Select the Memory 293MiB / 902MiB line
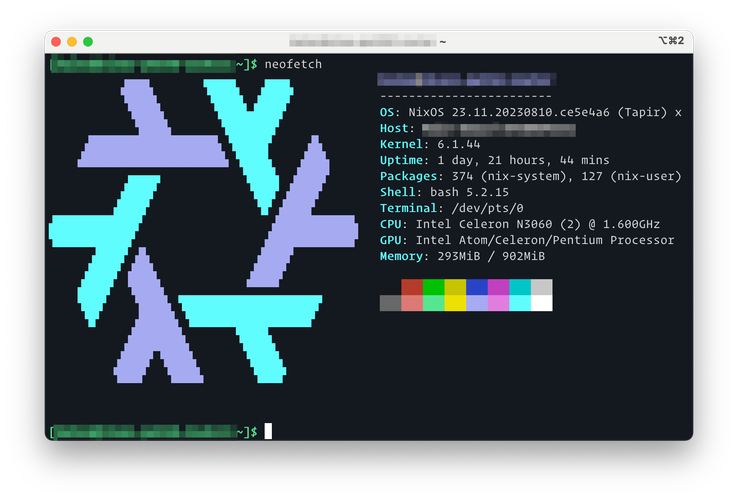 462,256
